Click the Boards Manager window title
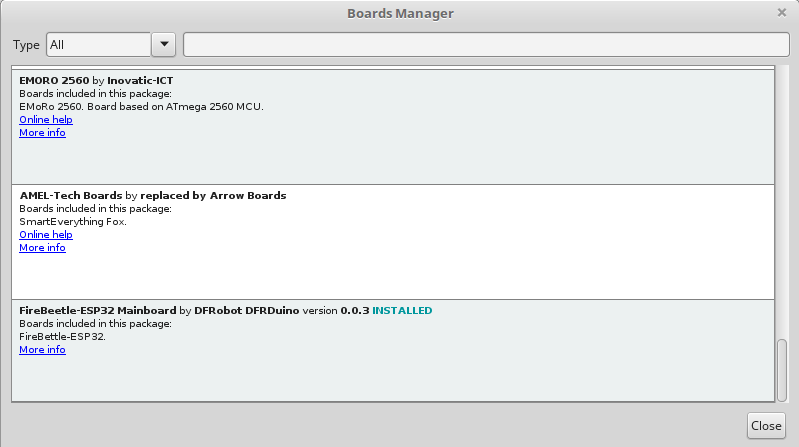Image resolution: width=799 pixels, height=447 pixels. (x=401, y=13)
